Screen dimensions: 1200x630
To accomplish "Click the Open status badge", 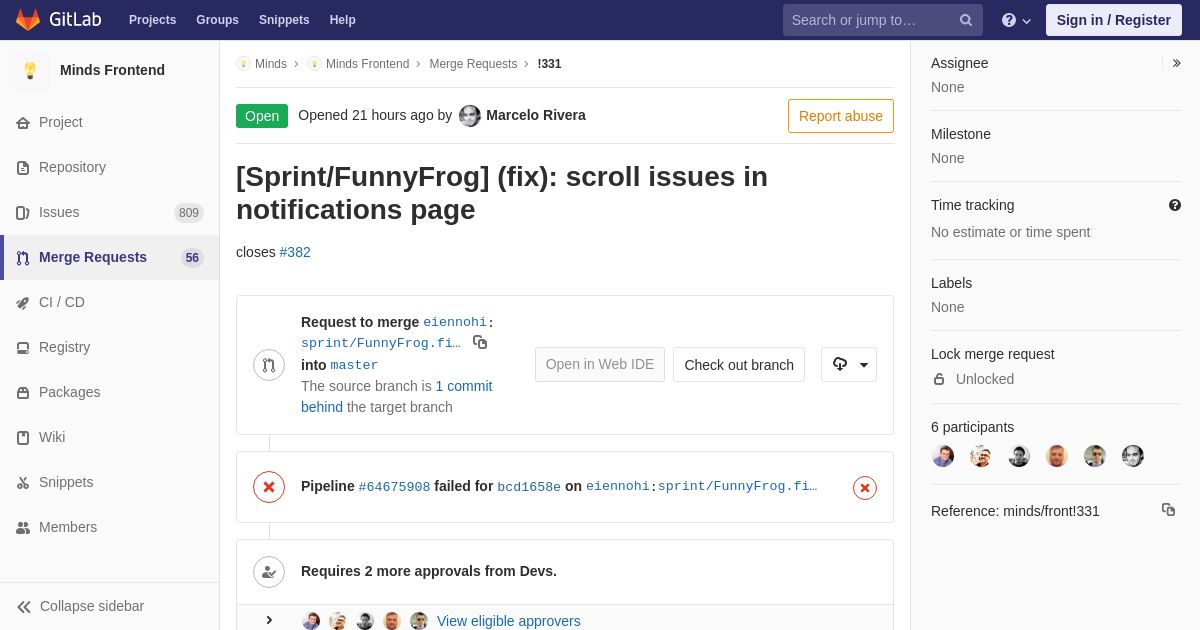I will pyautogui.click(x=262, y=116).
